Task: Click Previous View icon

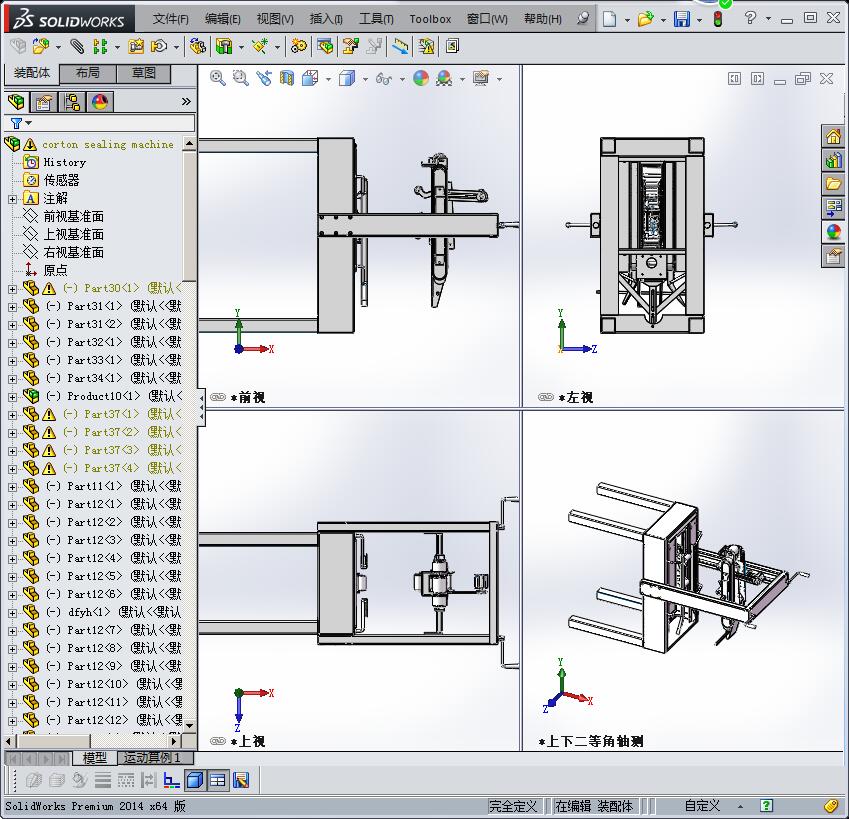Action: tap(264, 78)
